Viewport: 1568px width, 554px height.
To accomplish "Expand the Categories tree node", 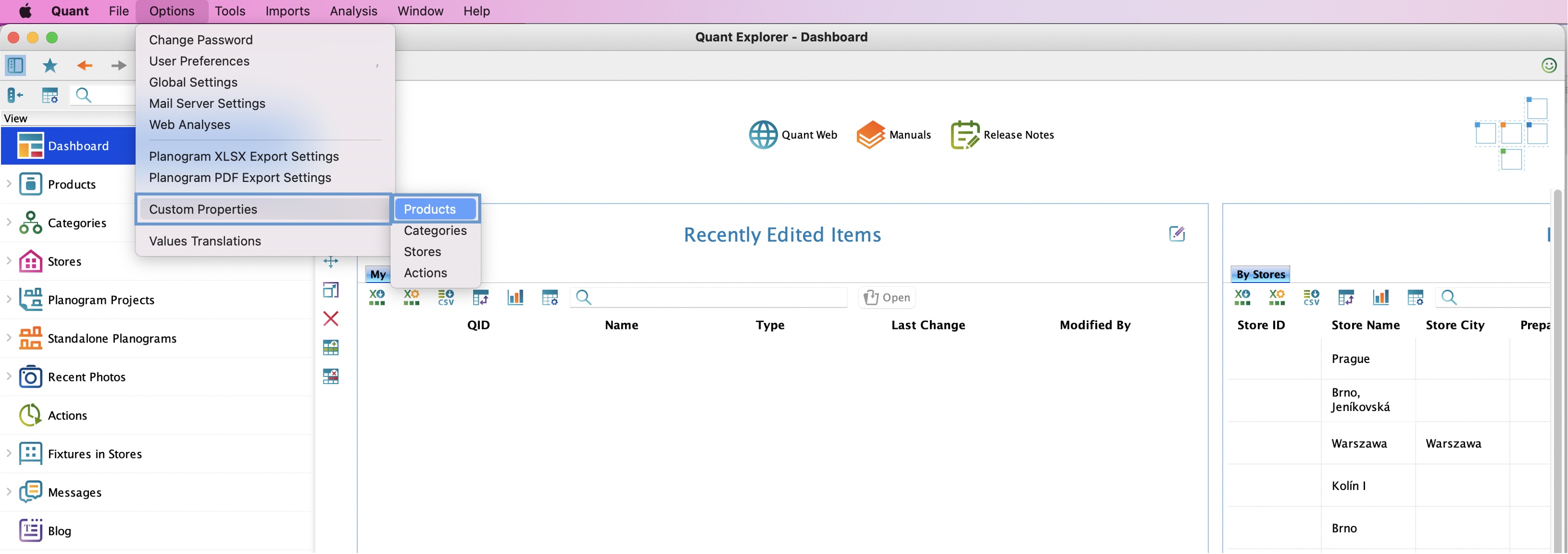I will (x=8, y=222).
